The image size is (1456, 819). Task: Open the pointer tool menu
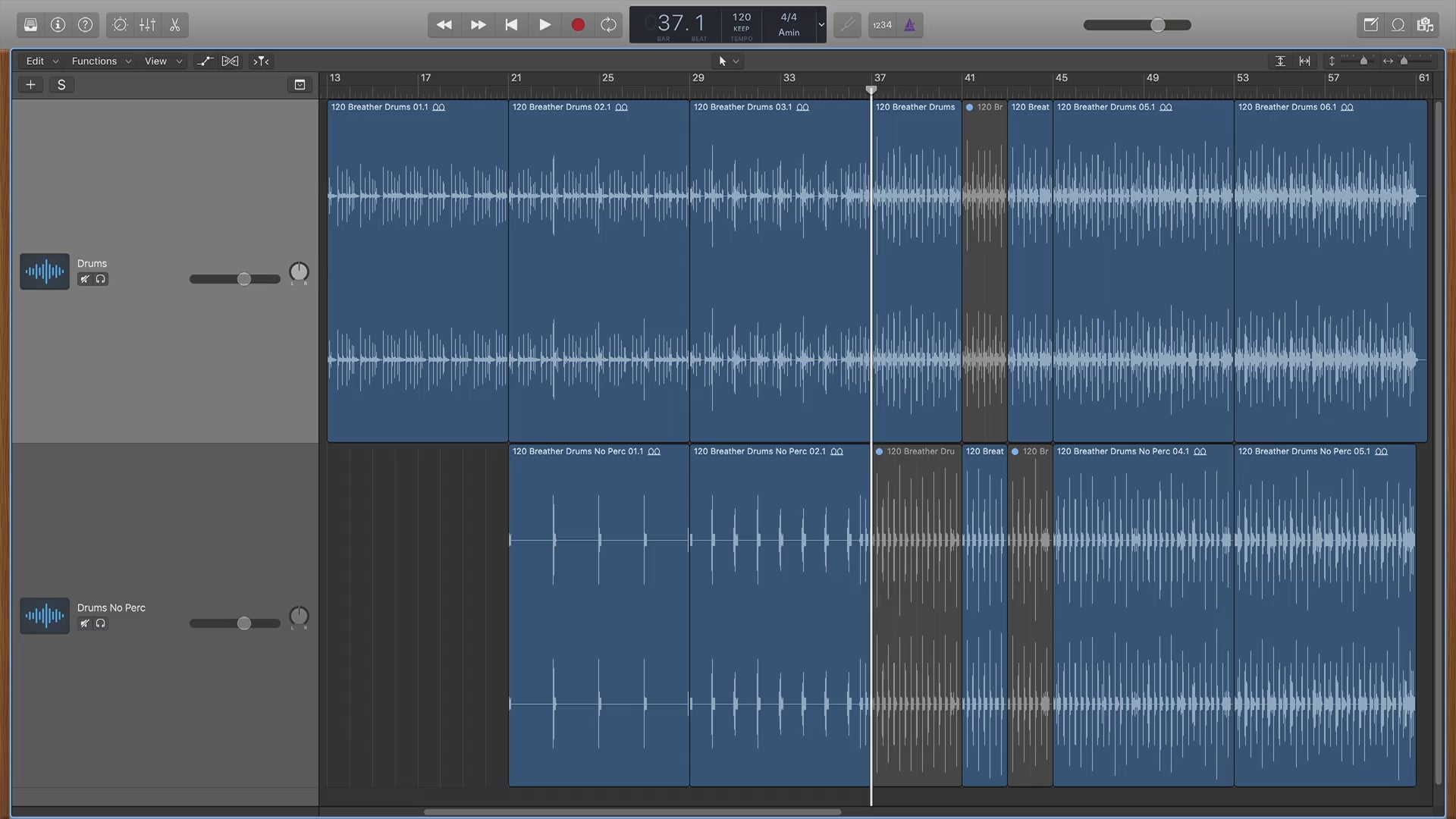tap(729, 61)
